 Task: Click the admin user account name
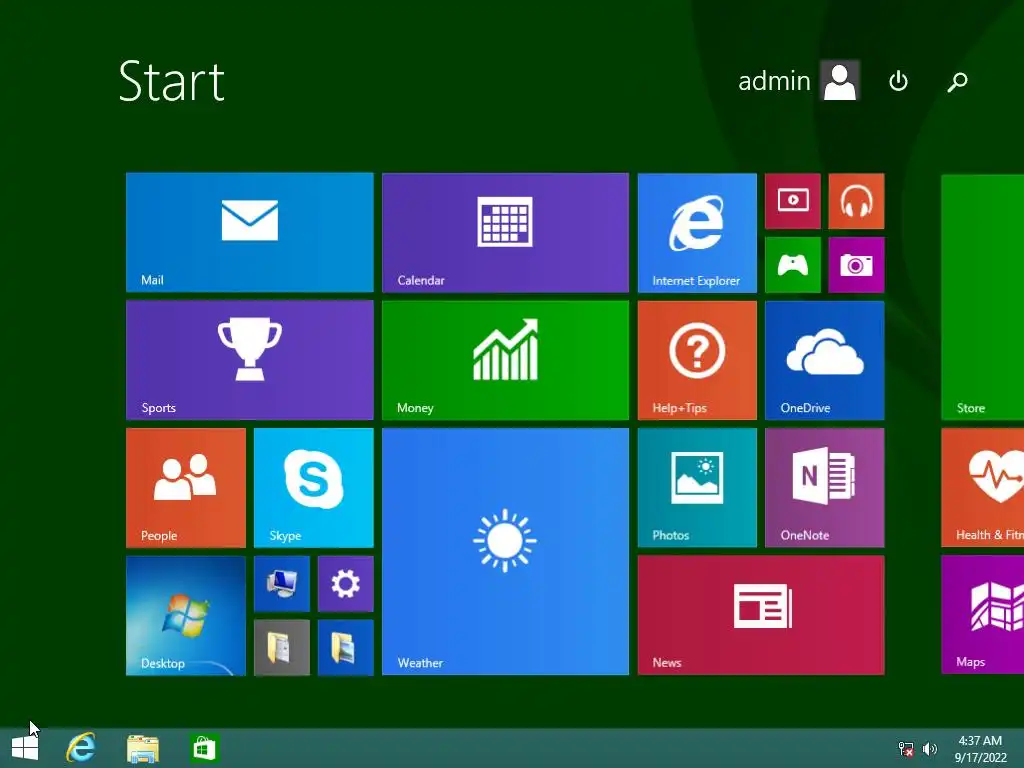[774, 81]
